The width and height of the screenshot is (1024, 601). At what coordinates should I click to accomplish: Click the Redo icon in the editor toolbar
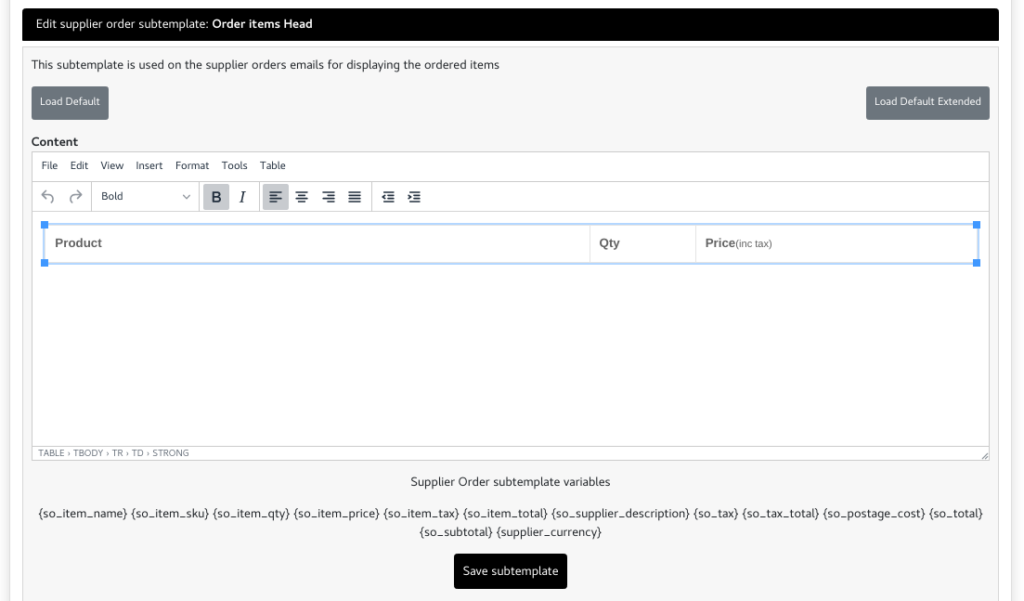click(x=73, y=196)
